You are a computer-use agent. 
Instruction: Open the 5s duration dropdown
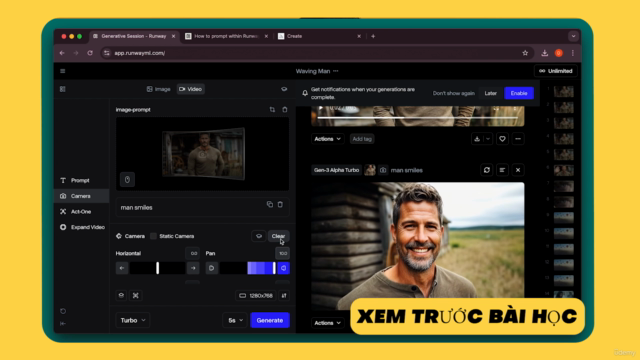235,320
